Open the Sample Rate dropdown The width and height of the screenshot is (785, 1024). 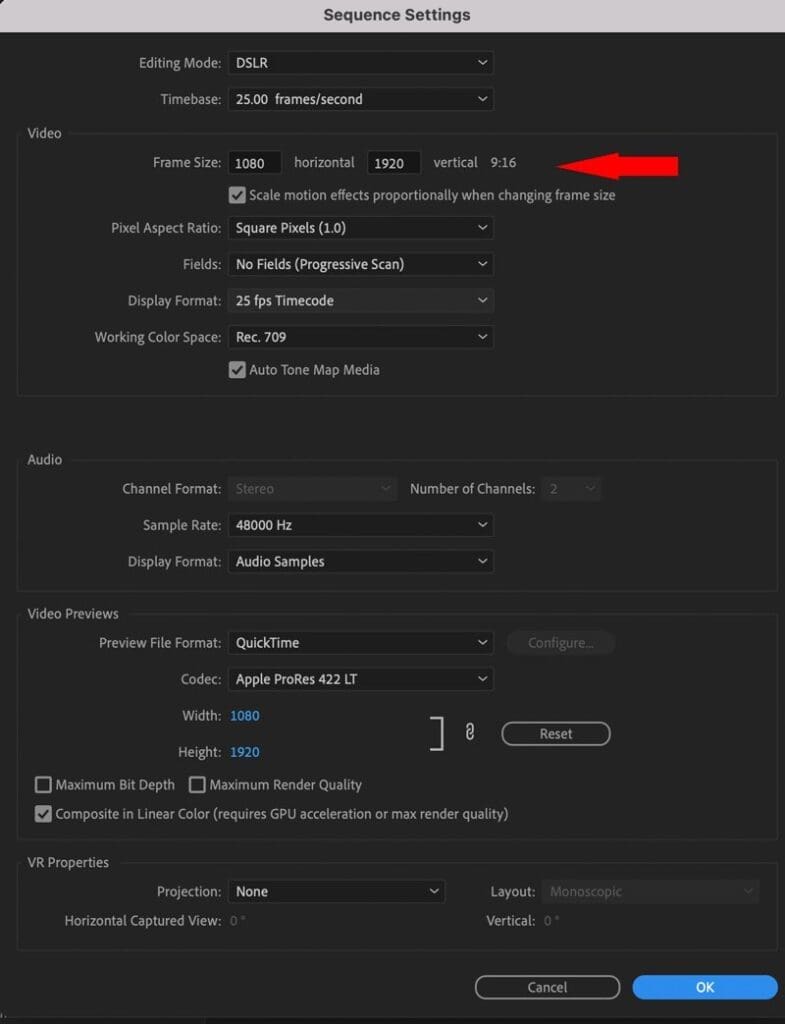click(360, 525)
